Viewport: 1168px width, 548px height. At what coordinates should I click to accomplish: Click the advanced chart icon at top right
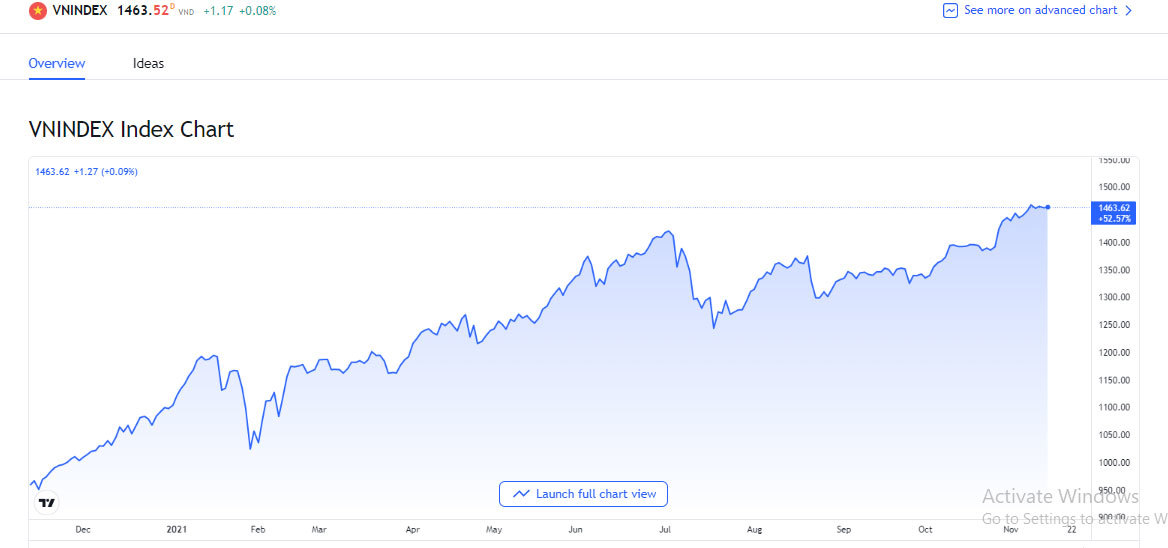(950, 11)
